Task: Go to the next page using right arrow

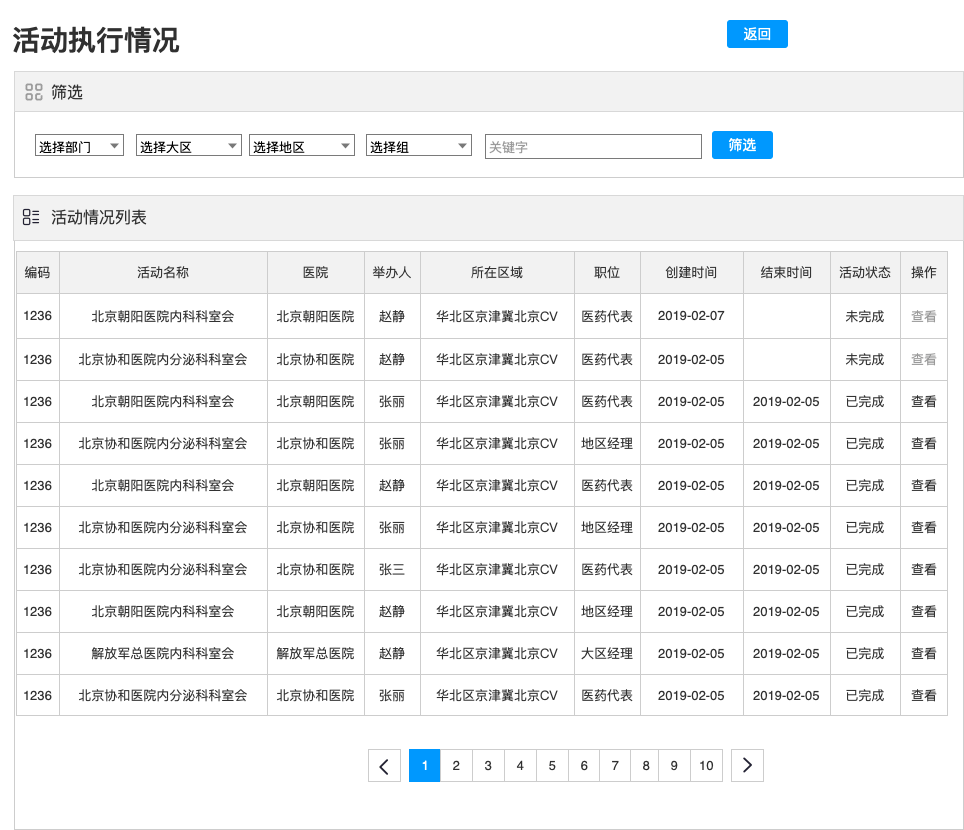Action: (x=747, y=765)
